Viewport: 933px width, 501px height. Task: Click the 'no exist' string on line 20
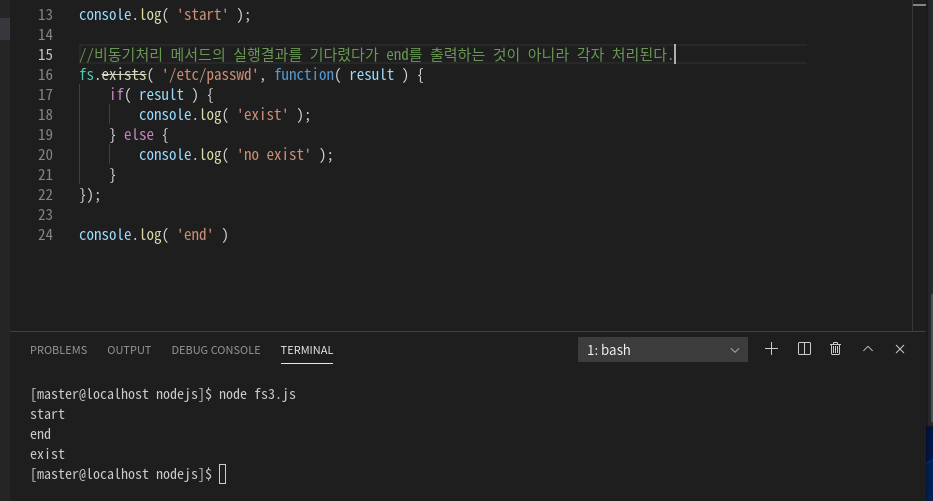274,155
